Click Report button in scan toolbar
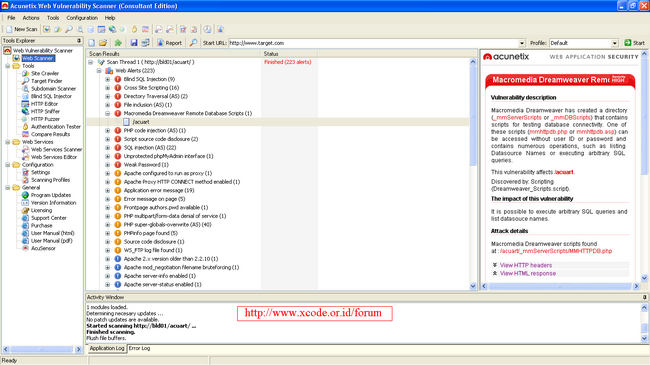The image size is (650, 365). coord(169,43)
